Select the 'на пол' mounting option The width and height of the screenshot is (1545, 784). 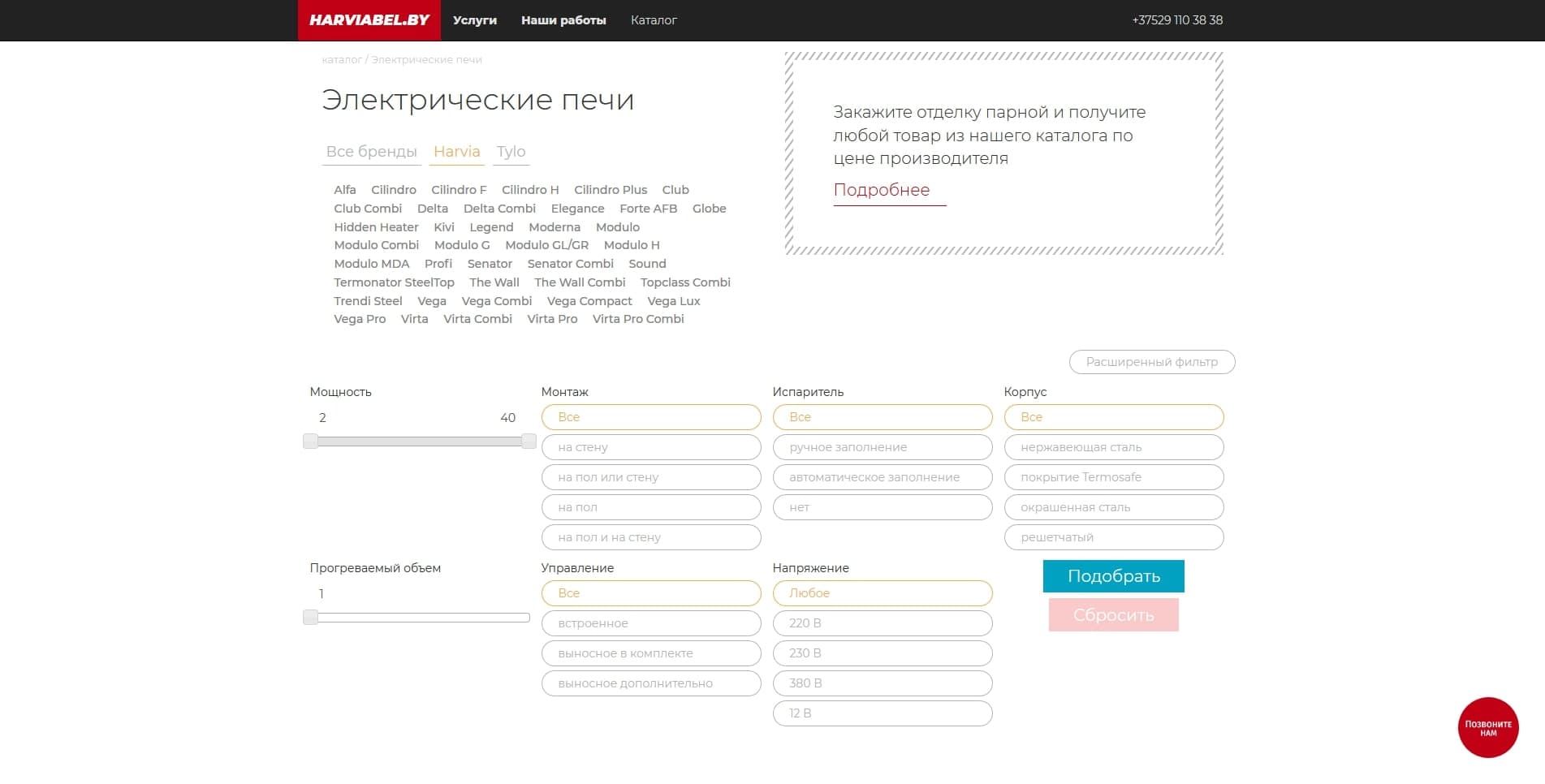[651, 507]
